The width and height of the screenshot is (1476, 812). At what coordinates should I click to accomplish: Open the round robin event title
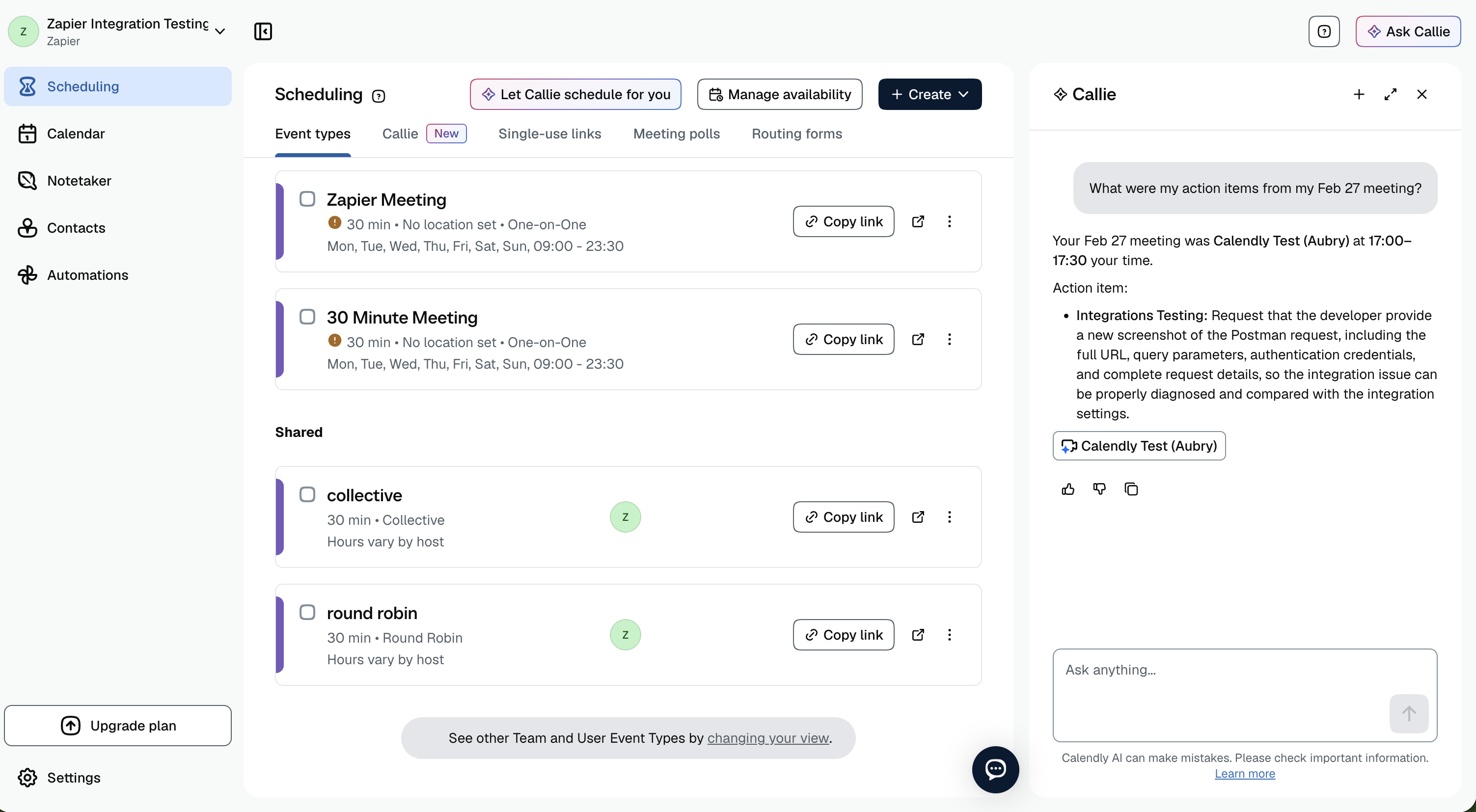pyautogui.click(x=372, y=613)
